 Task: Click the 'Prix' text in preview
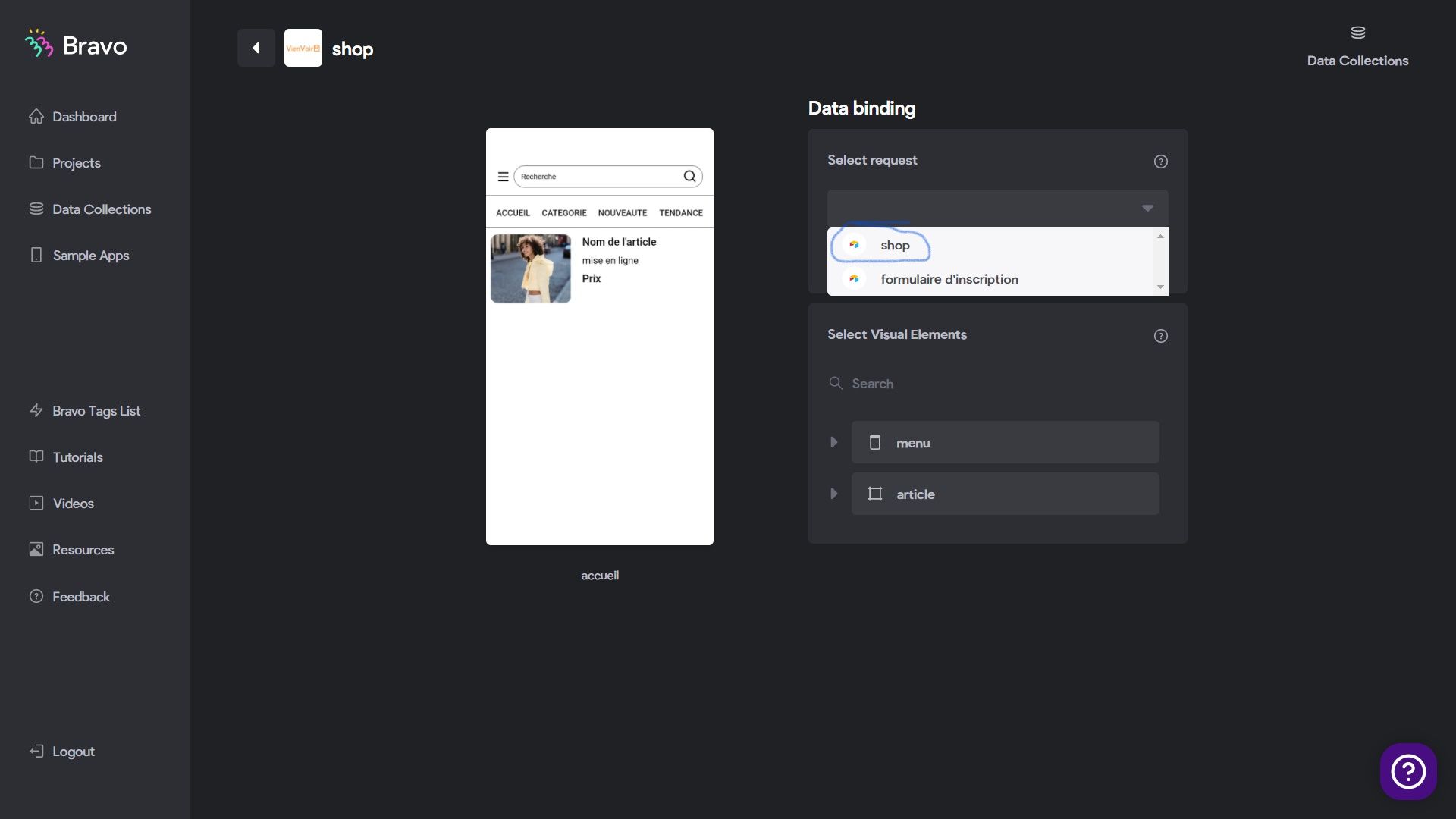pos(591,278)
